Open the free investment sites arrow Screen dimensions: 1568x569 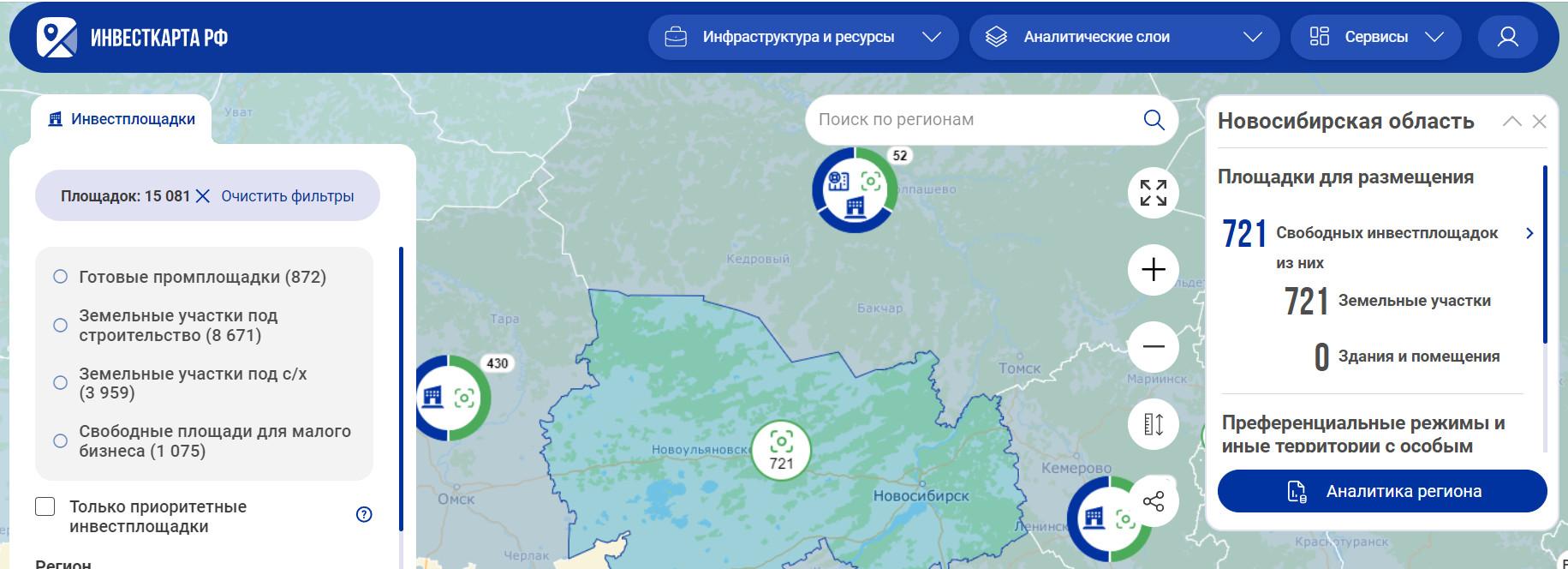coord(1529,233)
